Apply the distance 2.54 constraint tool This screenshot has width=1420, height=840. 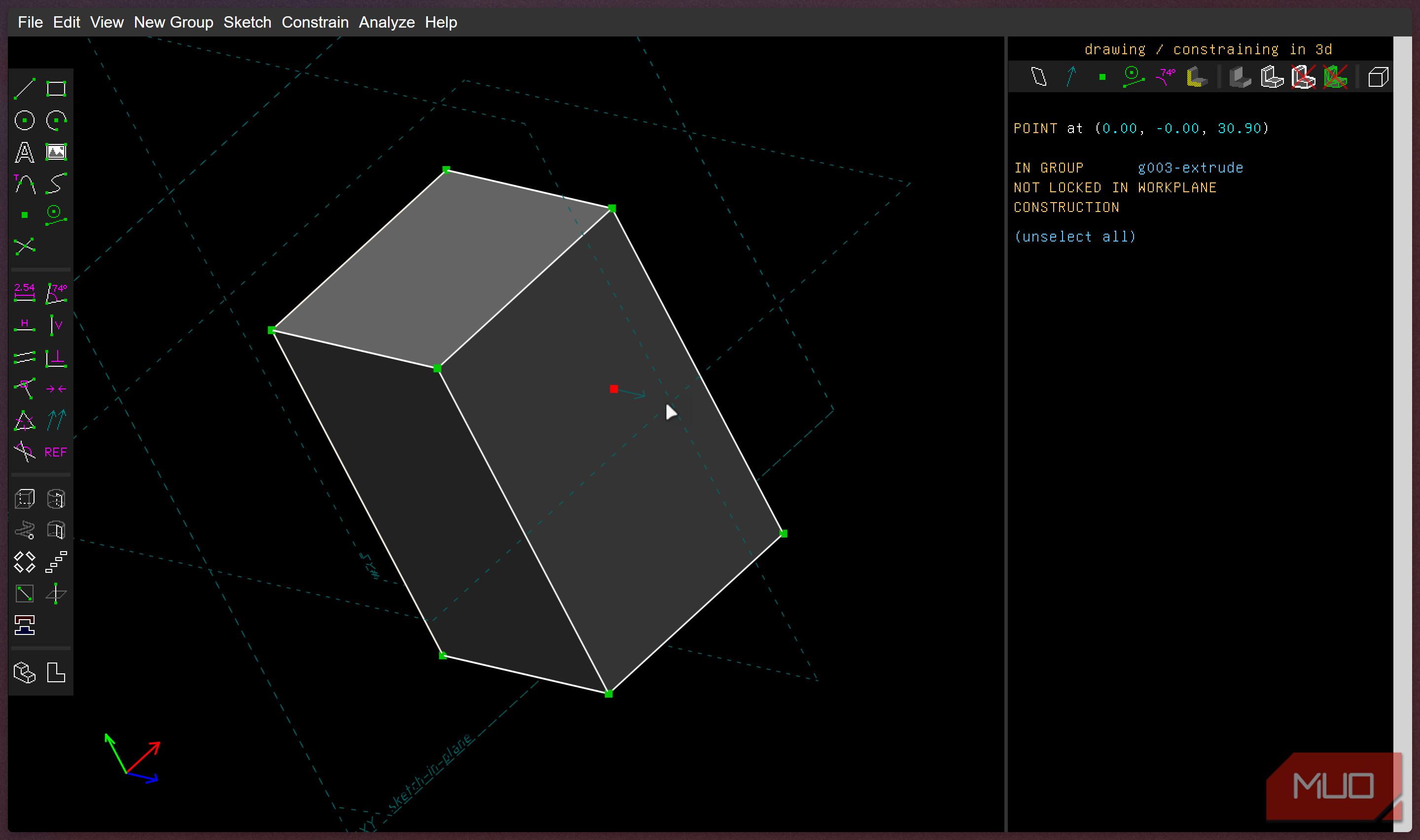pyautogui.click(x=24, y=293)
